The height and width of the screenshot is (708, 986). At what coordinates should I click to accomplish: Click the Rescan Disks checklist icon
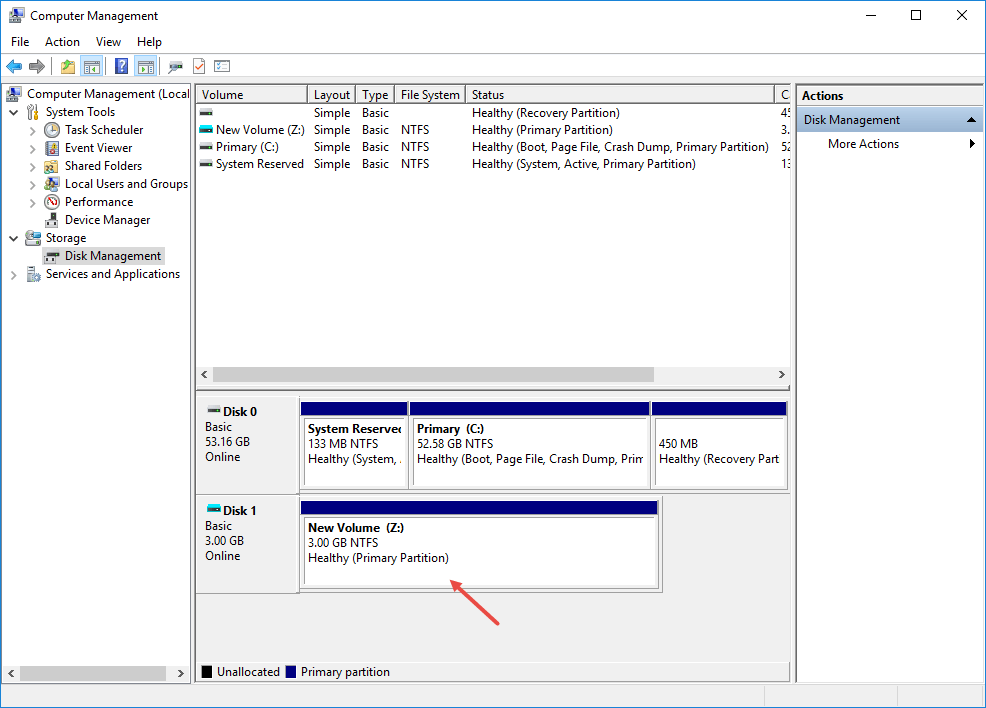pos(222,66)
